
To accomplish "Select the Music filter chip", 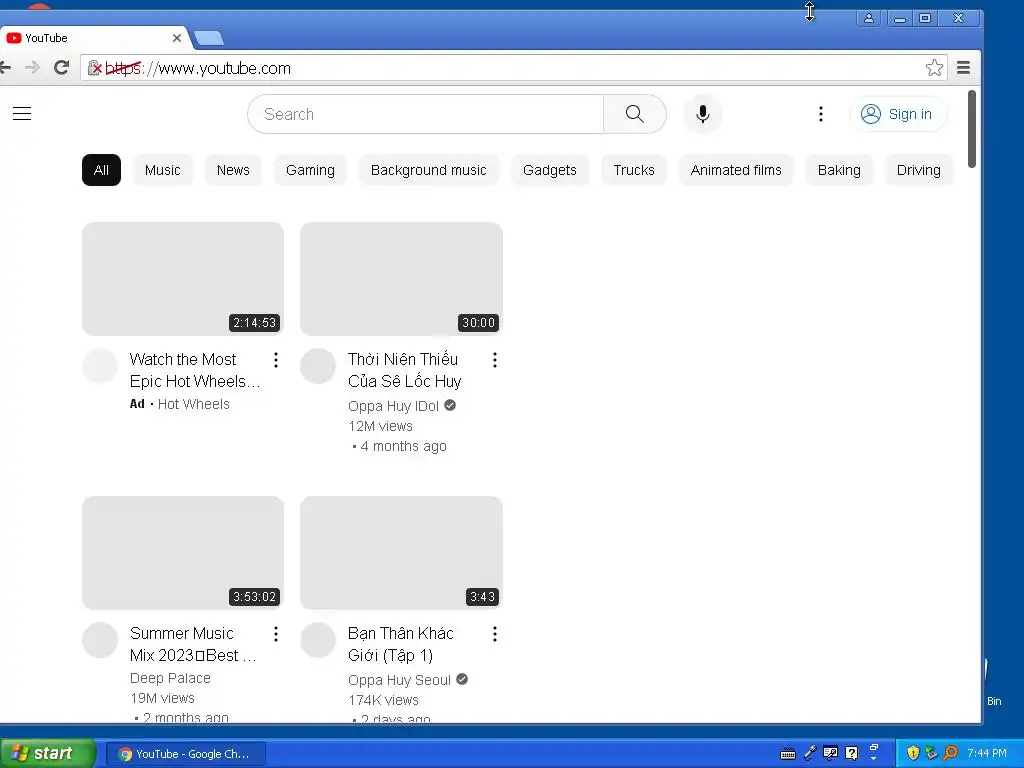I will pos(163,170).
